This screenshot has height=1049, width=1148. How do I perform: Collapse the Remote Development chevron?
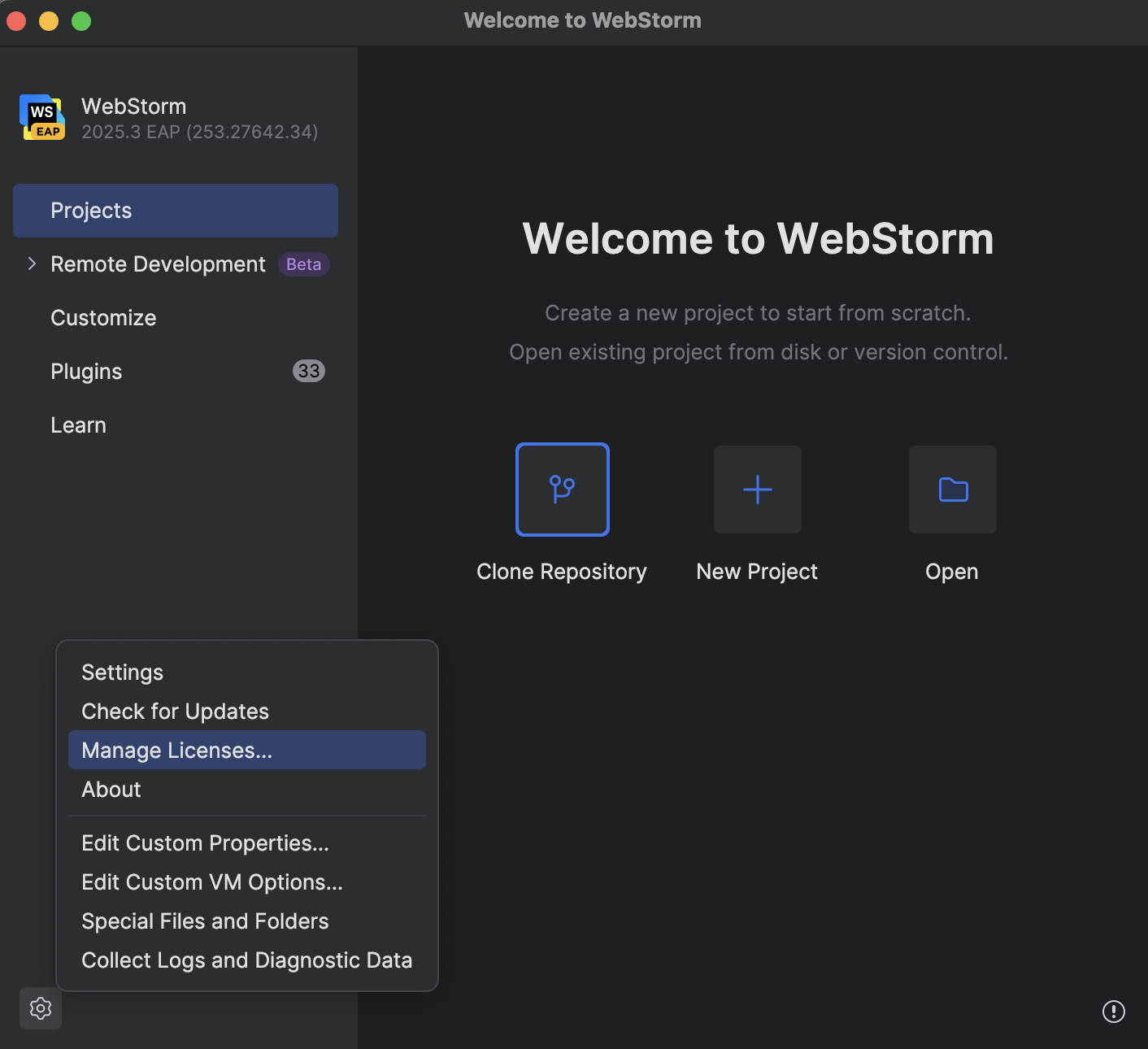coord(32,263)
